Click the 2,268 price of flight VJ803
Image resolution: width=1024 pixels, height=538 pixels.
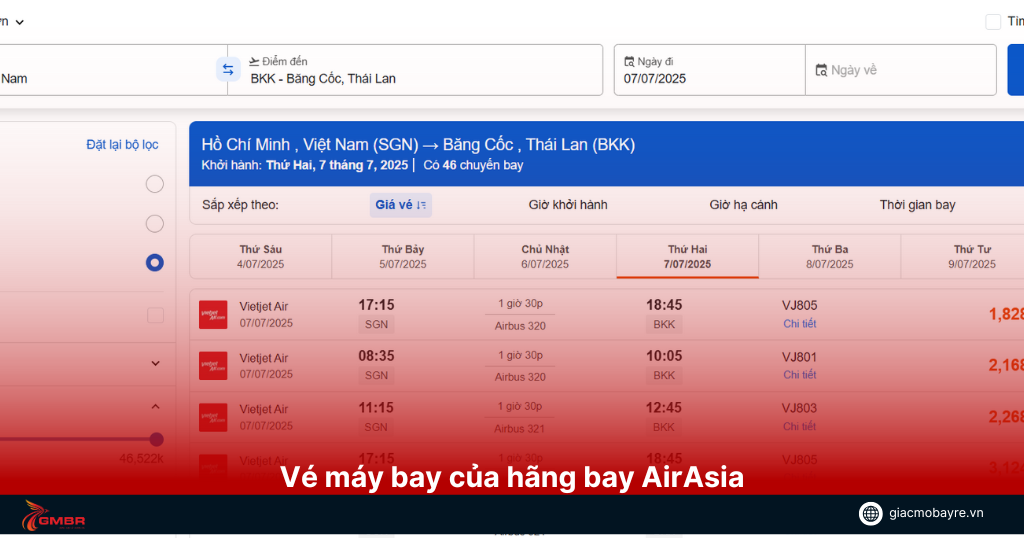tap(1006, 417)
